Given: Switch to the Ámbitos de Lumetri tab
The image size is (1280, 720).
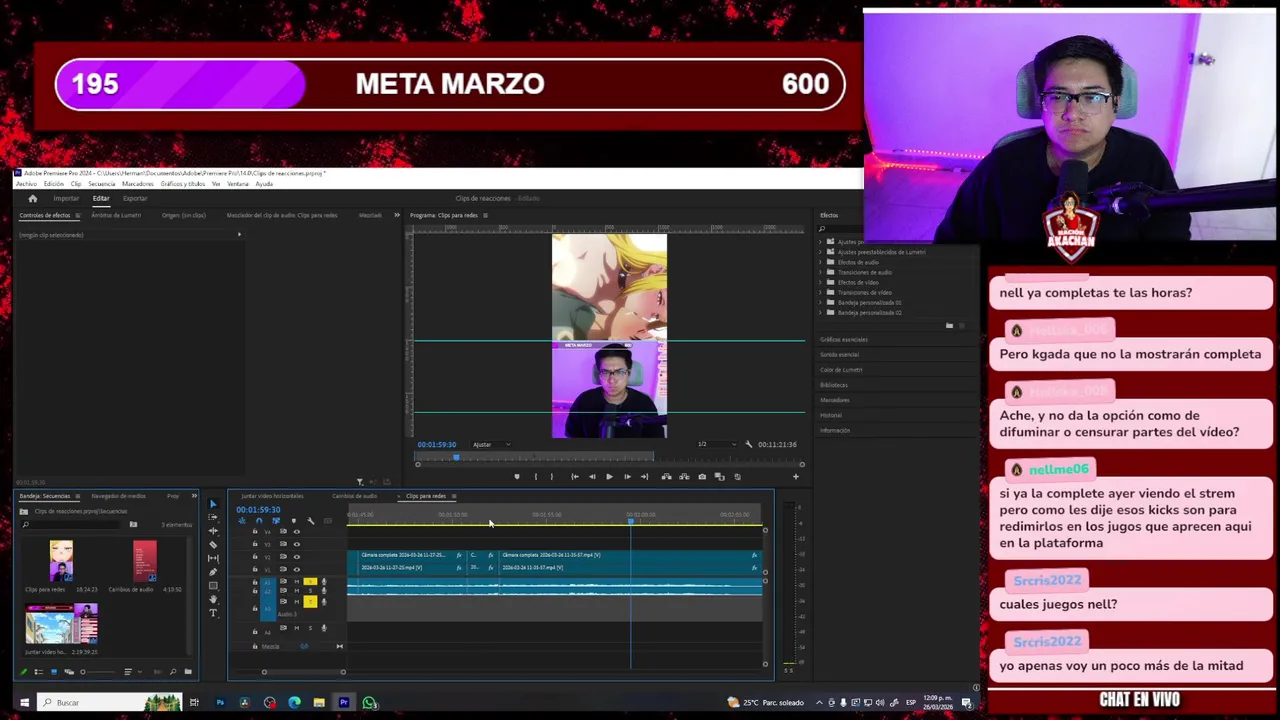Looking at the screenshot, I should pyautogui.click(x=116, y=215).
